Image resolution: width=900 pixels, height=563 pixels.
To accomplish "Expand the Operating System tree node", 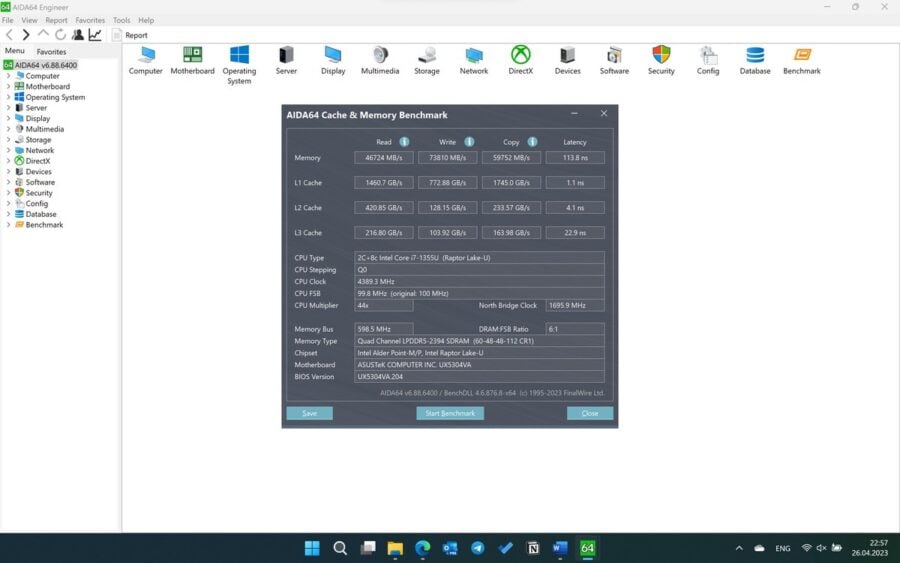I will tap(8, 97).
